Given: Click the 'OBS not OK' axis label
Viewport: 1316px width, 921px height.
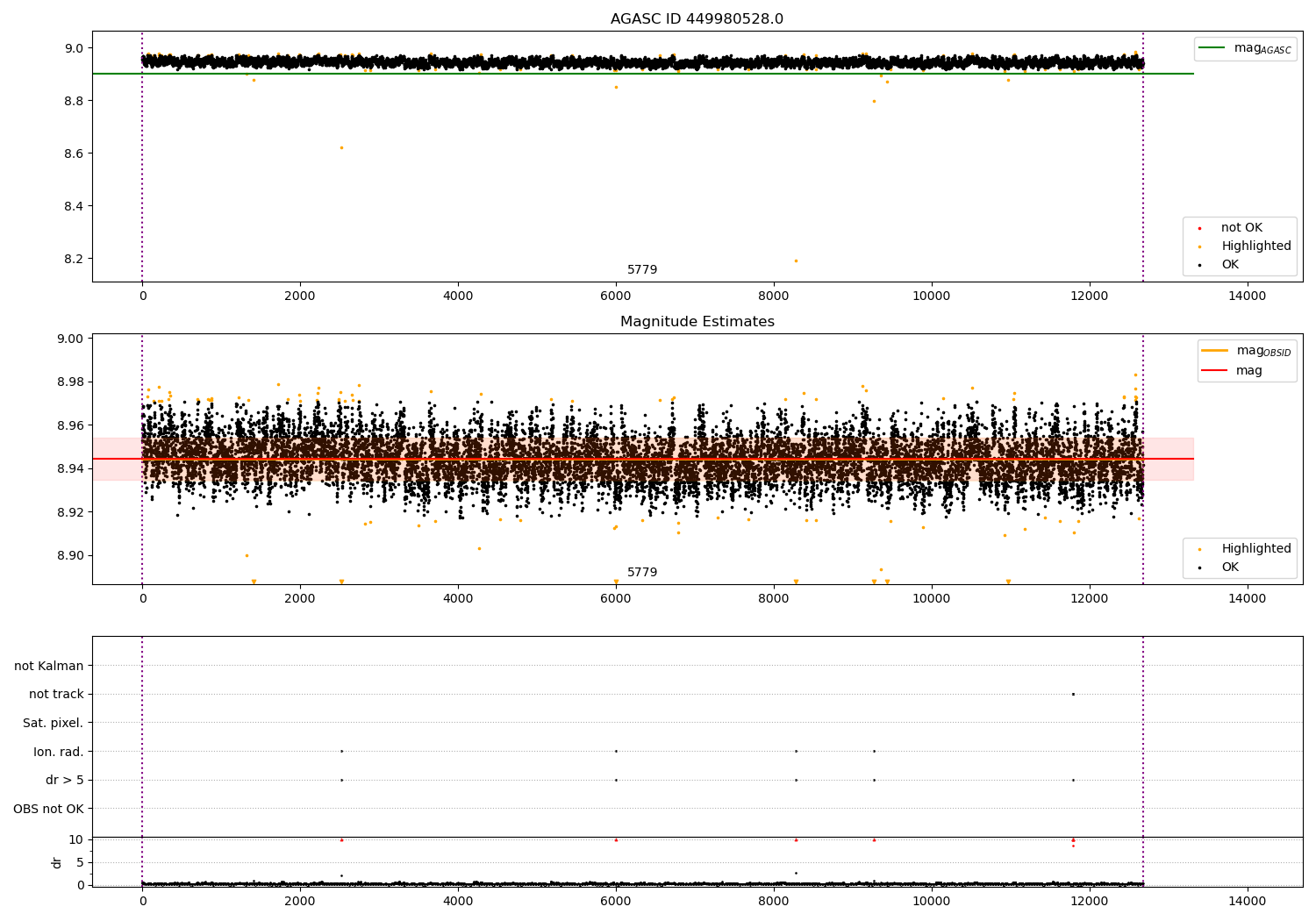Looking at the screenshot, I should (49, 809).
